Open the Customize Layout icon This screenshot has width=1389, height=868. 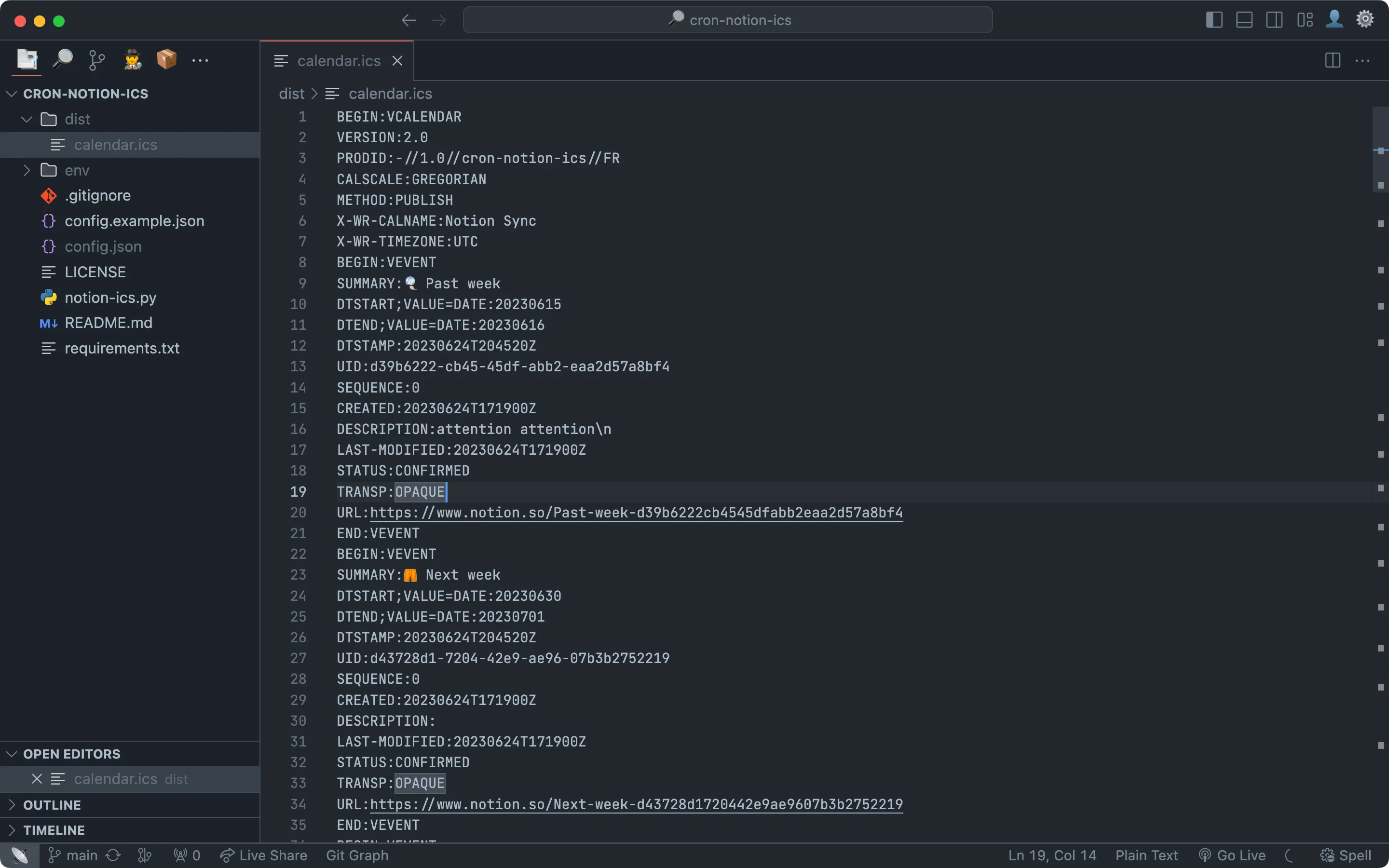[x=1305, y=20]
